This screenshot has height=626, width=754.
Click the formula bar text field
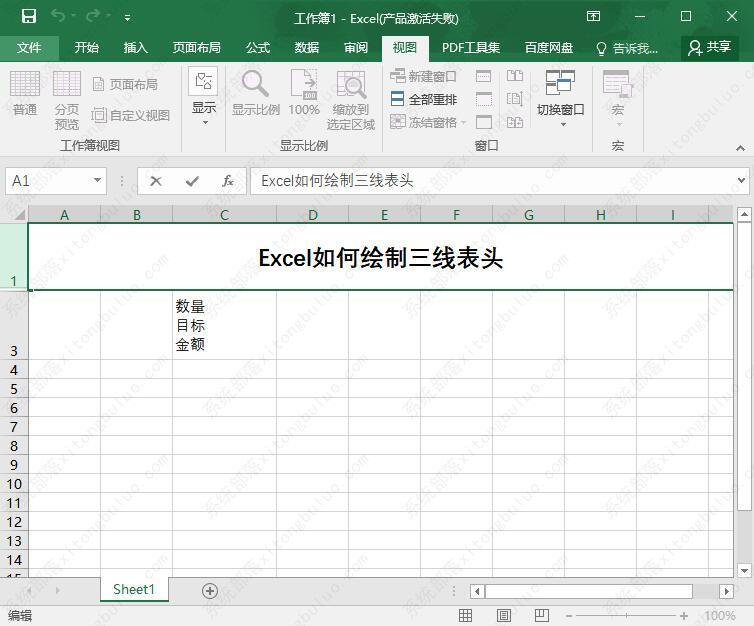coord(490,181)
